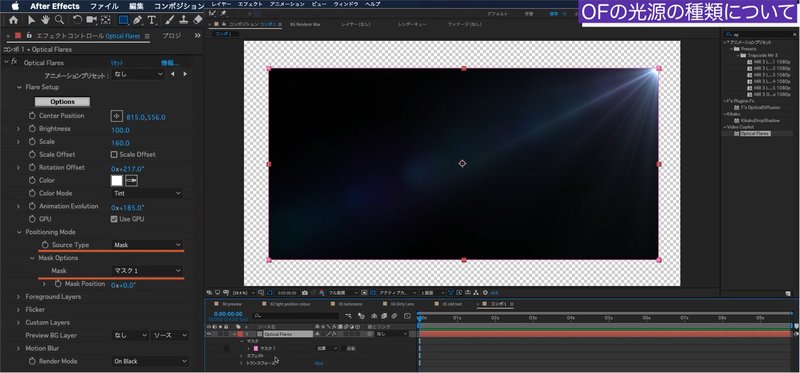The width and height of the screenshot is (800, 373).
Task: Open the effect controls panel menu icon
Action: 147,36
